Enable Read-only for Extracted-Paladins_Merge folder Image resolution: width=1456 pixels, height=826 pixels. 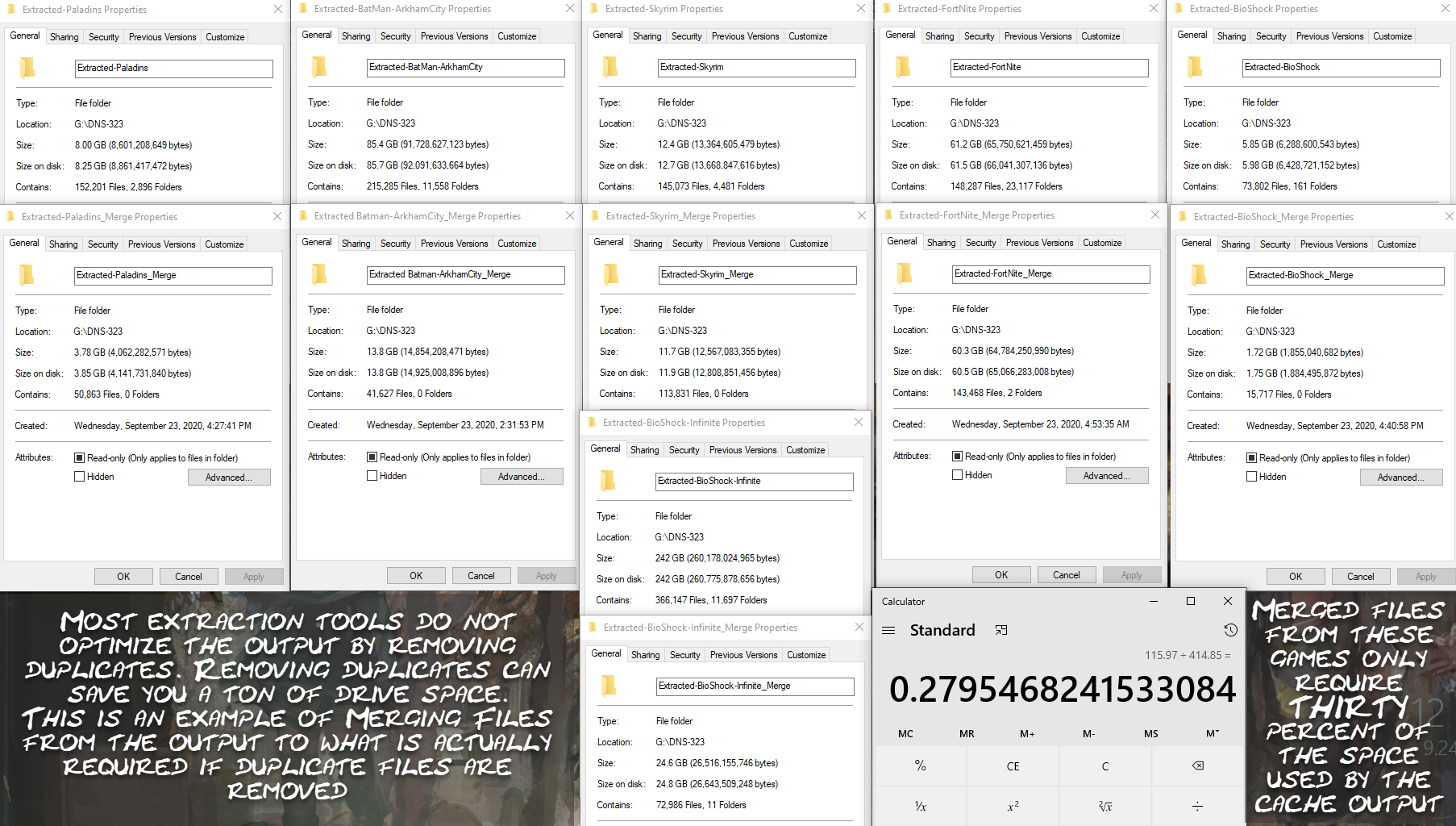(x=79, y=458)
